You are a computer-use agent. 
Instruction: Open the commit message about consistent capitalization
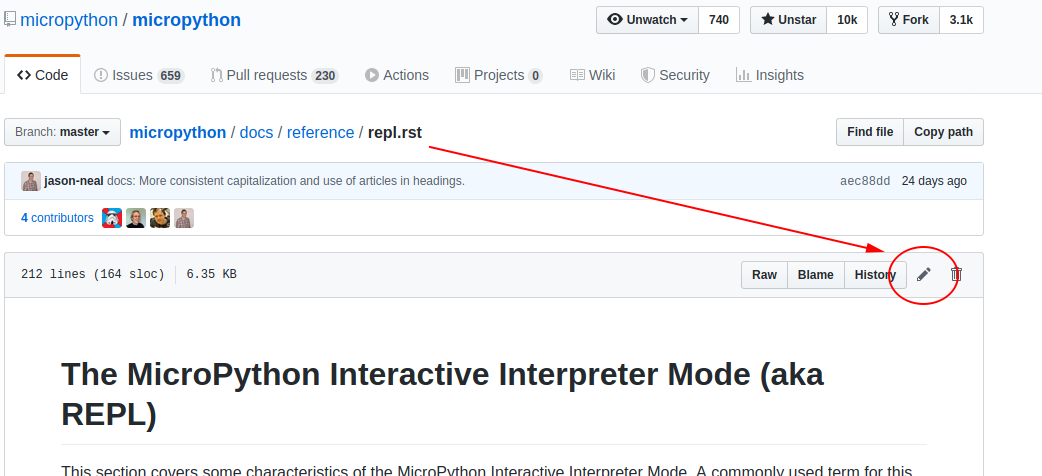coord(286,181)
